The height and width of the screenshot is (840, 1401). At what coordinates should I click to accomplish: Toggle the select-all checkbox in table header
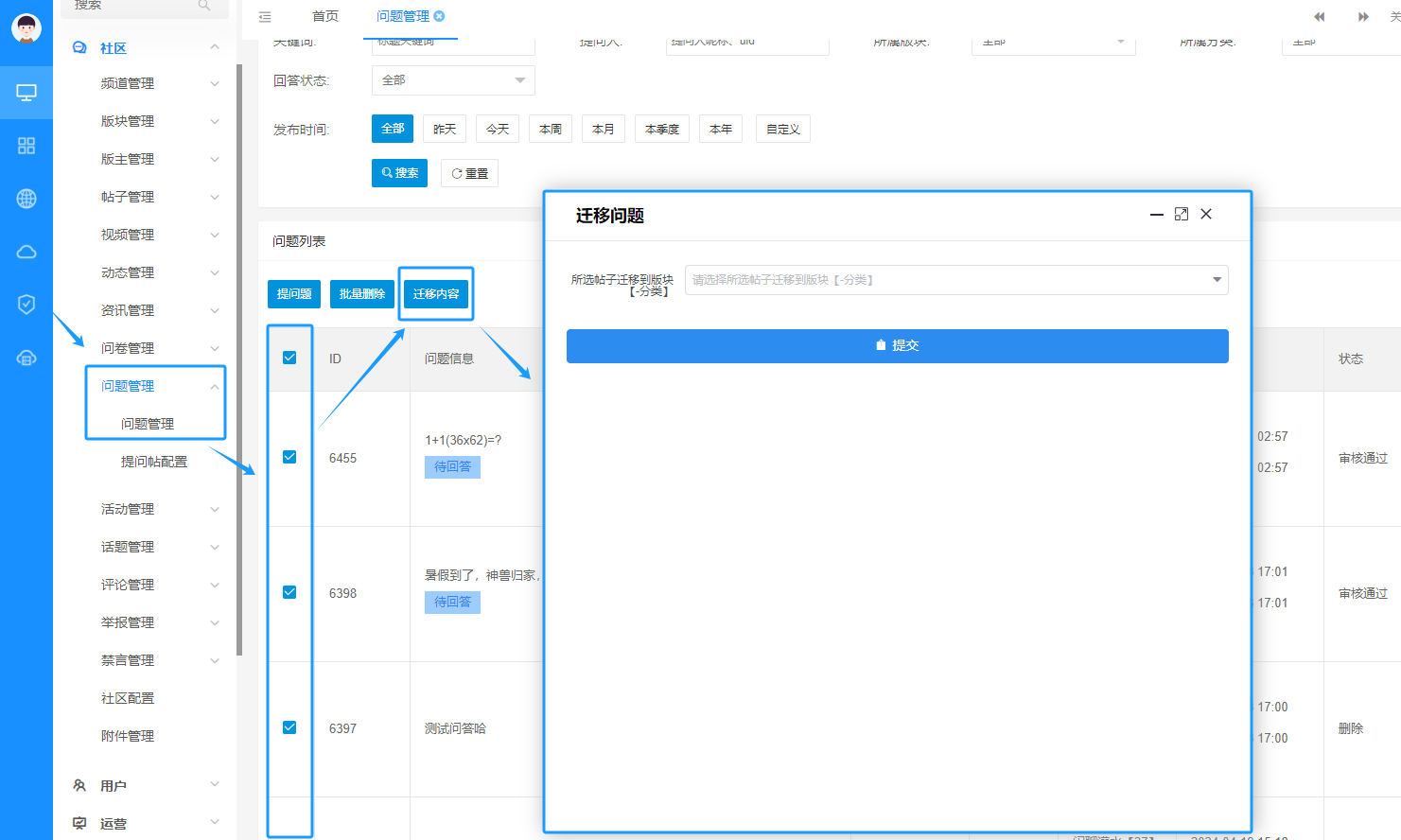point(289,358)
